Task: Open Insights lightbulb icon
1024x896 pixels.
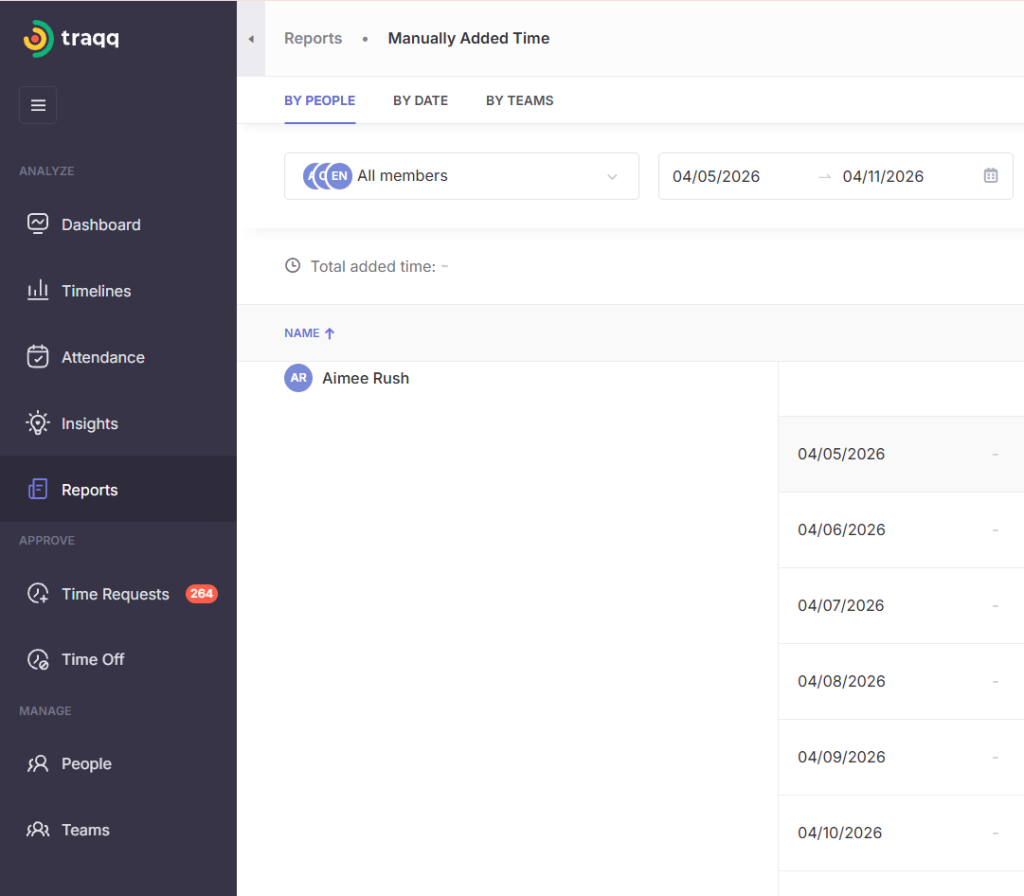Action: (38, 423)
